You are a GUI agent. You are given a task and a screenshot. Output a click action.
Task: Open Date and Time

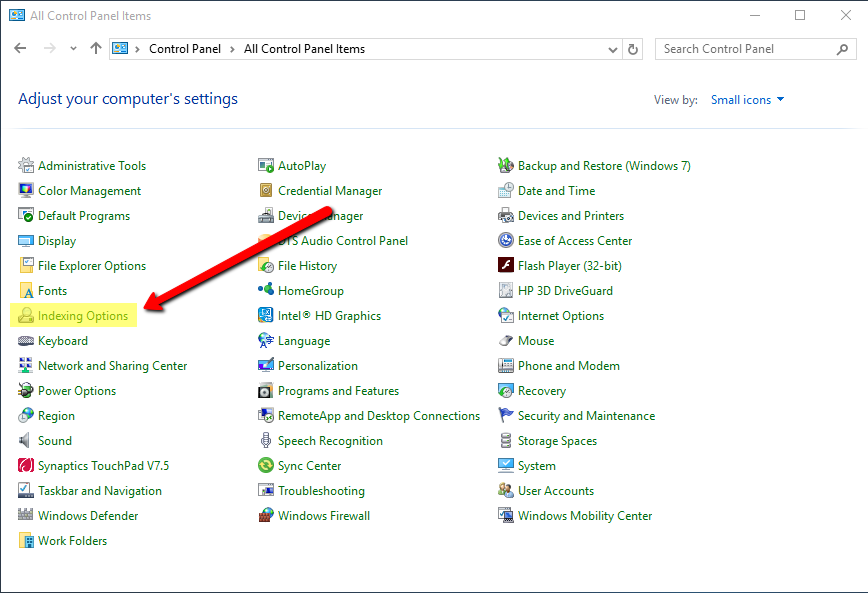556,190
